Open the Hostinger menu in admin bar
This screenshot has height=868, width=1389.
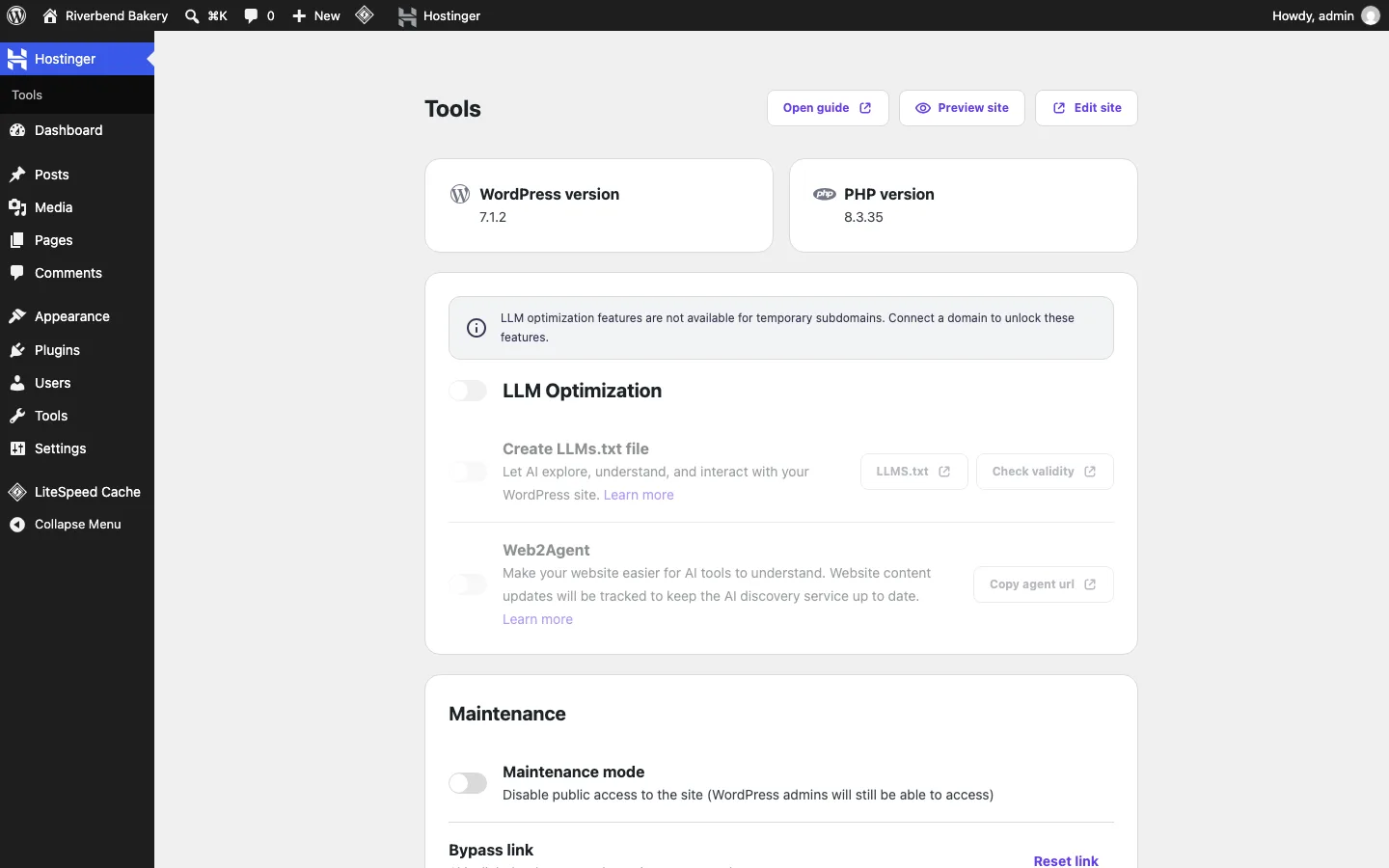pyautogui.click(x=440, y=15)
